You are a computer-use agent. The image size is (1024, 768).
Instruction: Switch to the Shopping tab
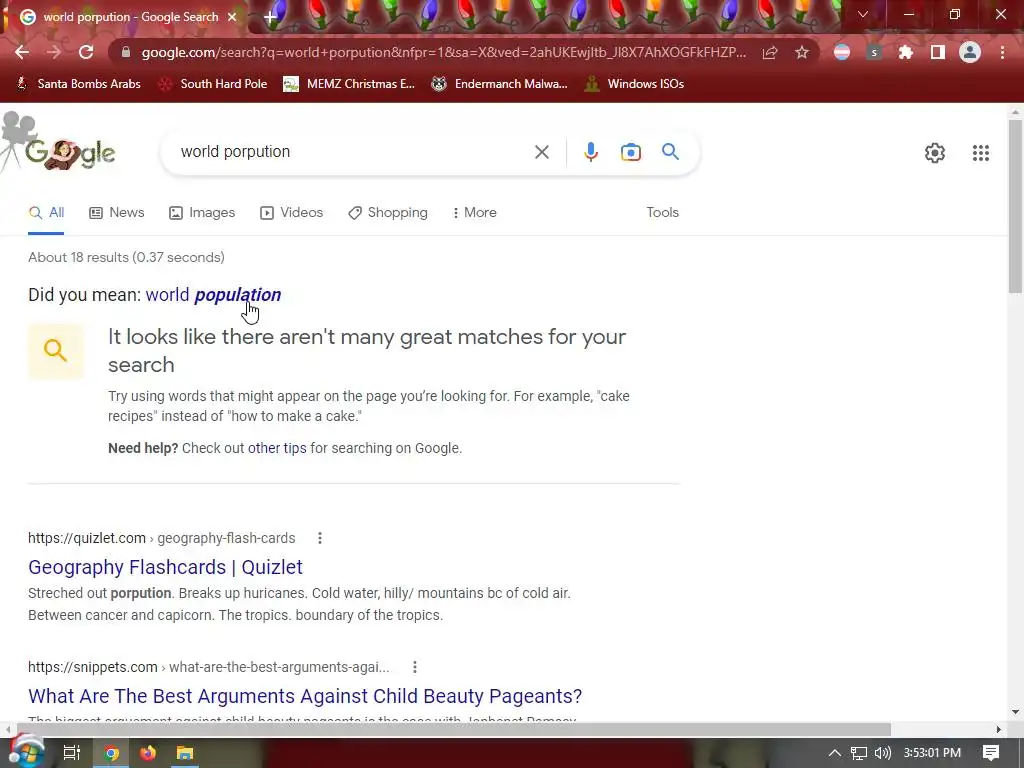coord(388,212)
